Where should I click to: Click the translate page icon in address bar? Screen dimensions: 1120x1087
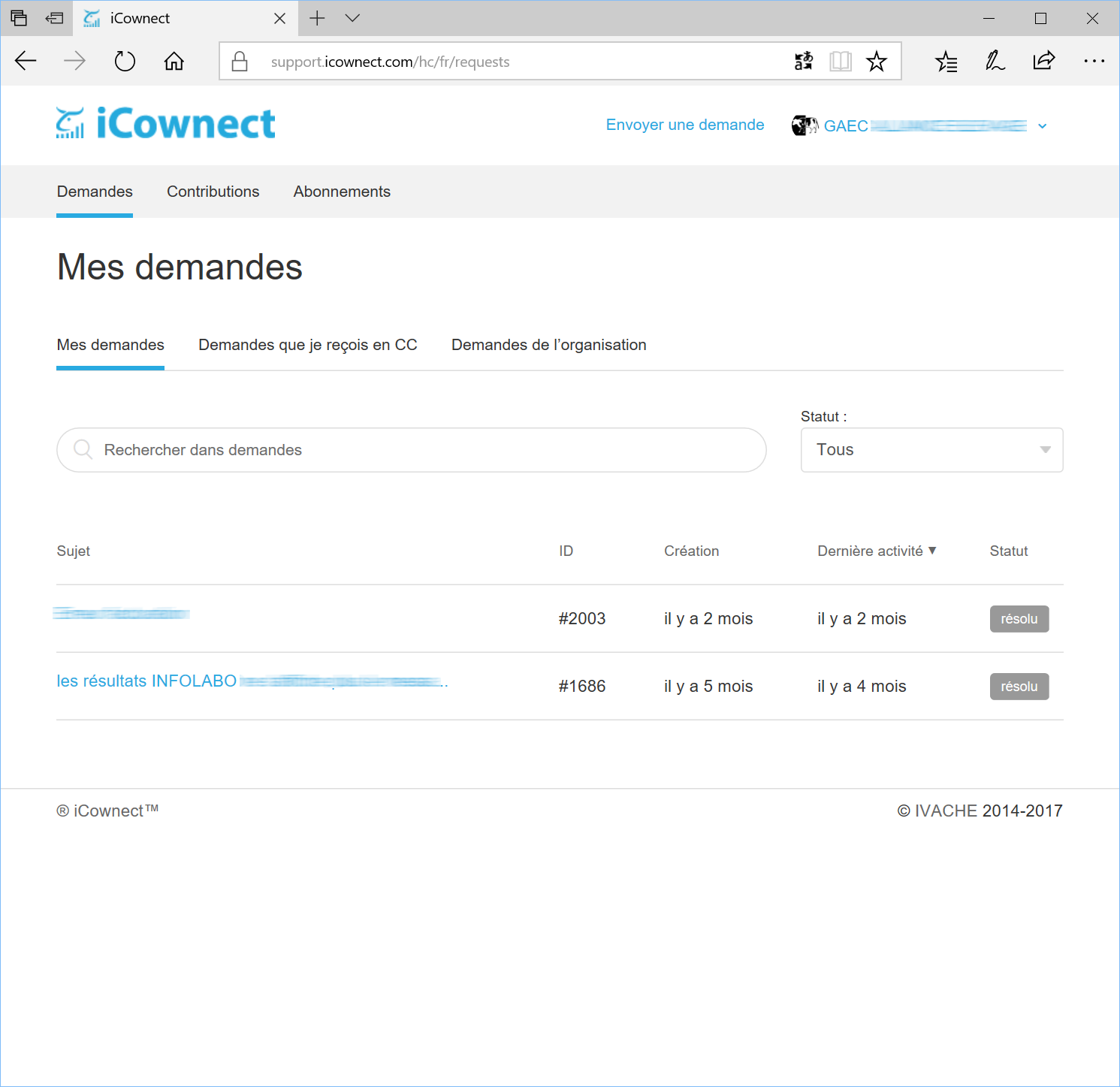(804, 61)
